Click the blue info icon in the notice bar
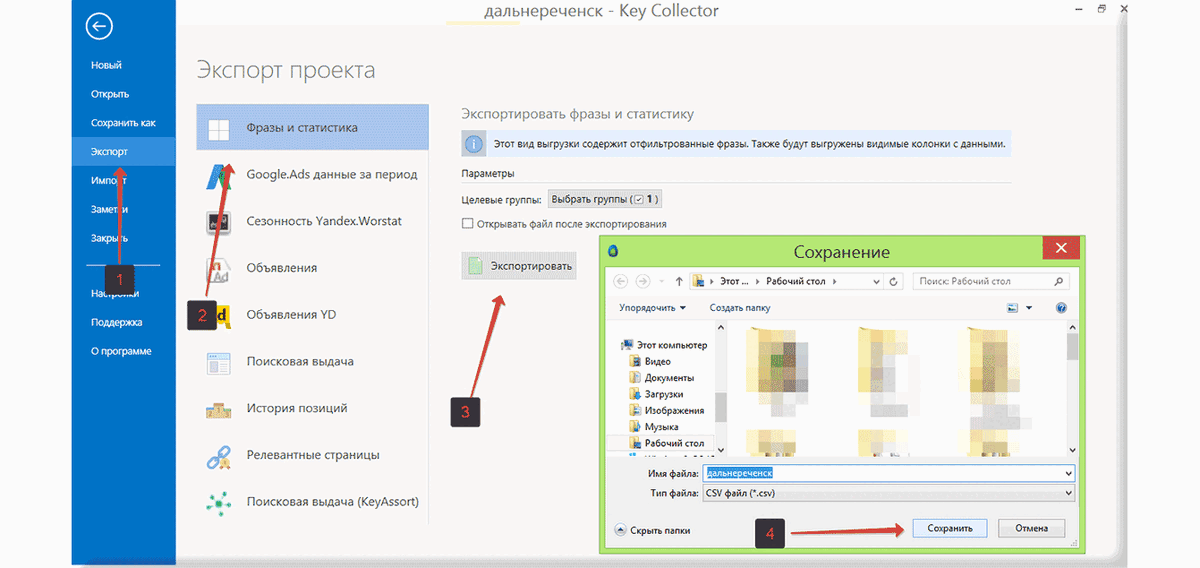1200x568 pixels. coord(475,145)
